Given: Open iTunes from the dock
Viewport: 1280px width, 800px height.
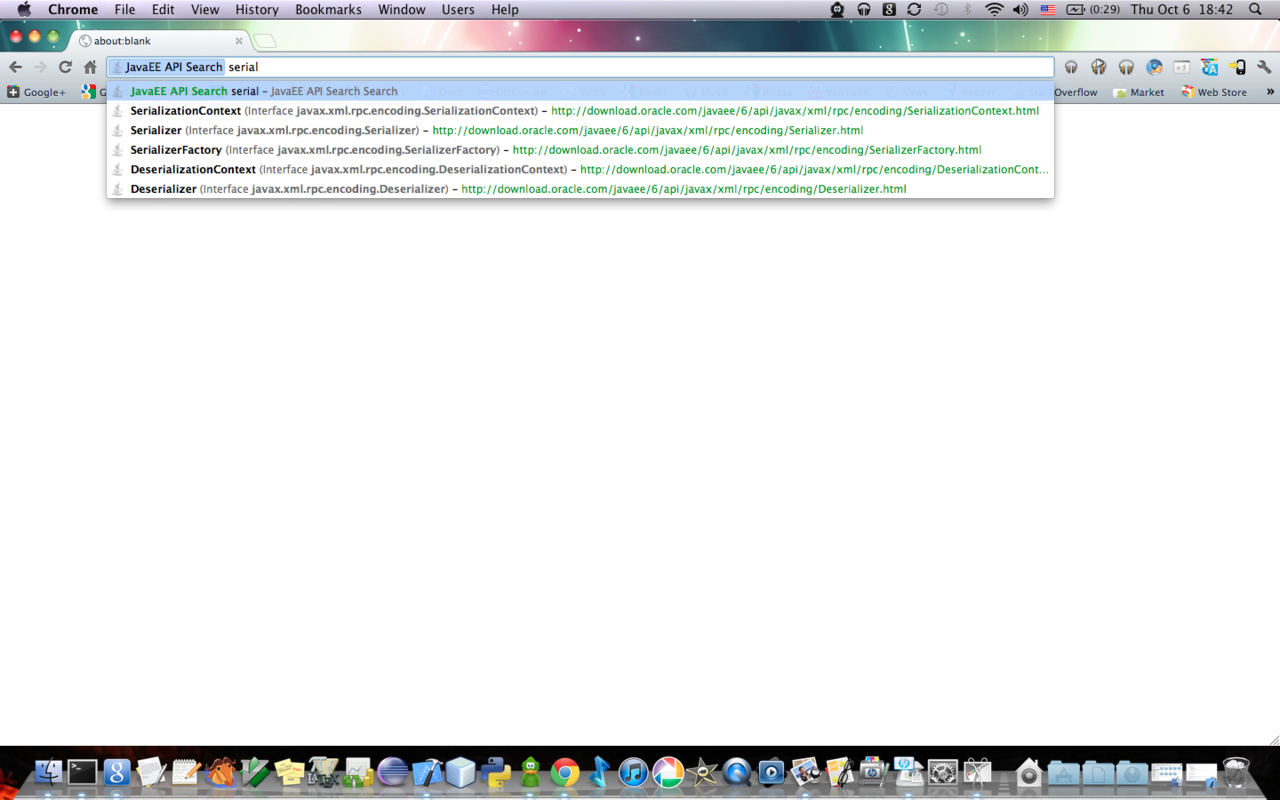Looking at the screenshot, I should point(634,772).
